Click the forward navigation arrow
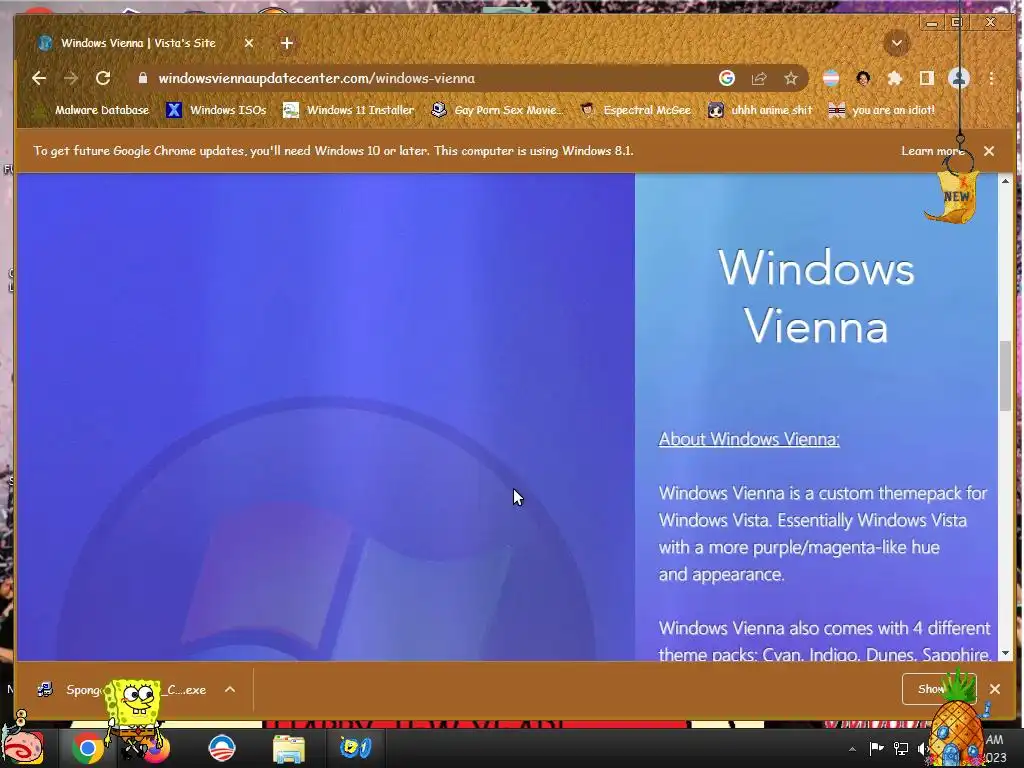This screenshot has height=768, width=1024. [x=71, y=78]
